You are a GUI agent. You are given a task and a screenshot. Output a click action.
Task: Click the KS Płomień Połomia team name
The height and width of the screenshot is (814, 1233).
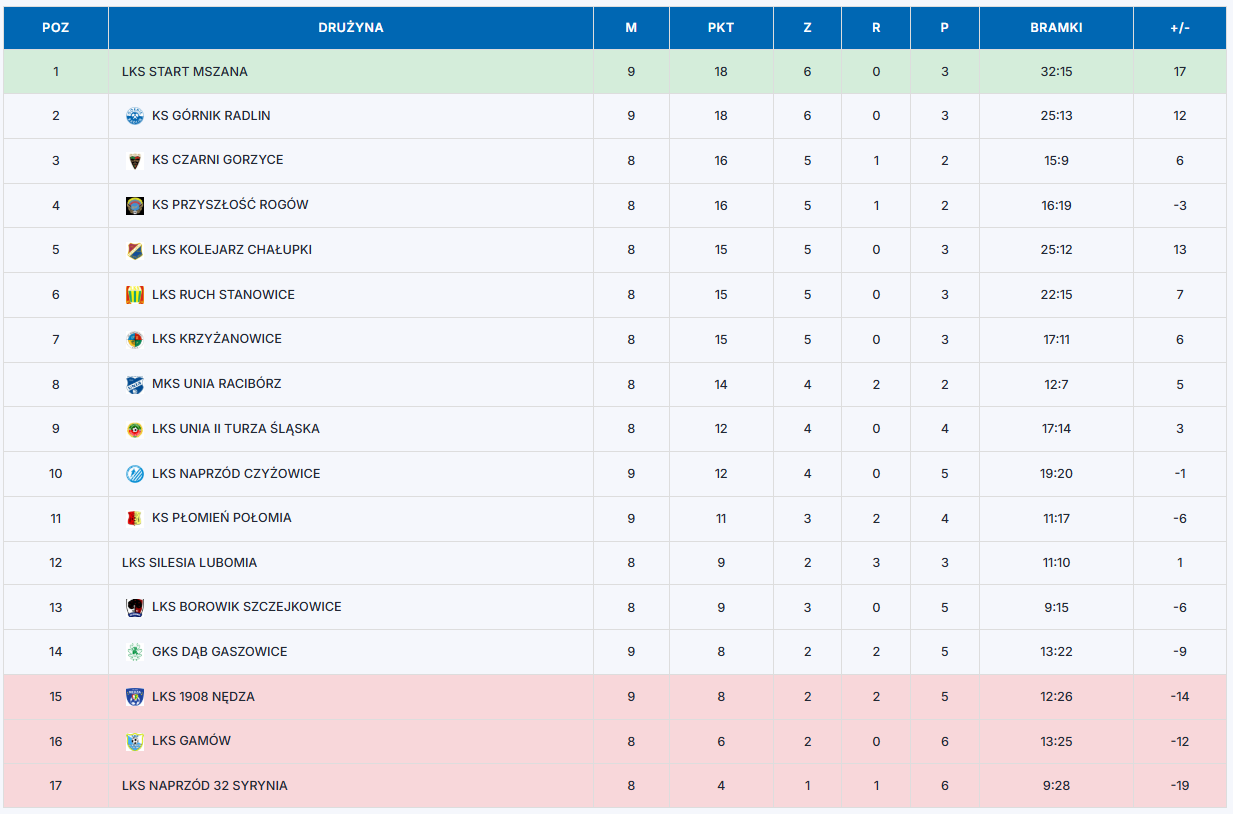point(222,518)
